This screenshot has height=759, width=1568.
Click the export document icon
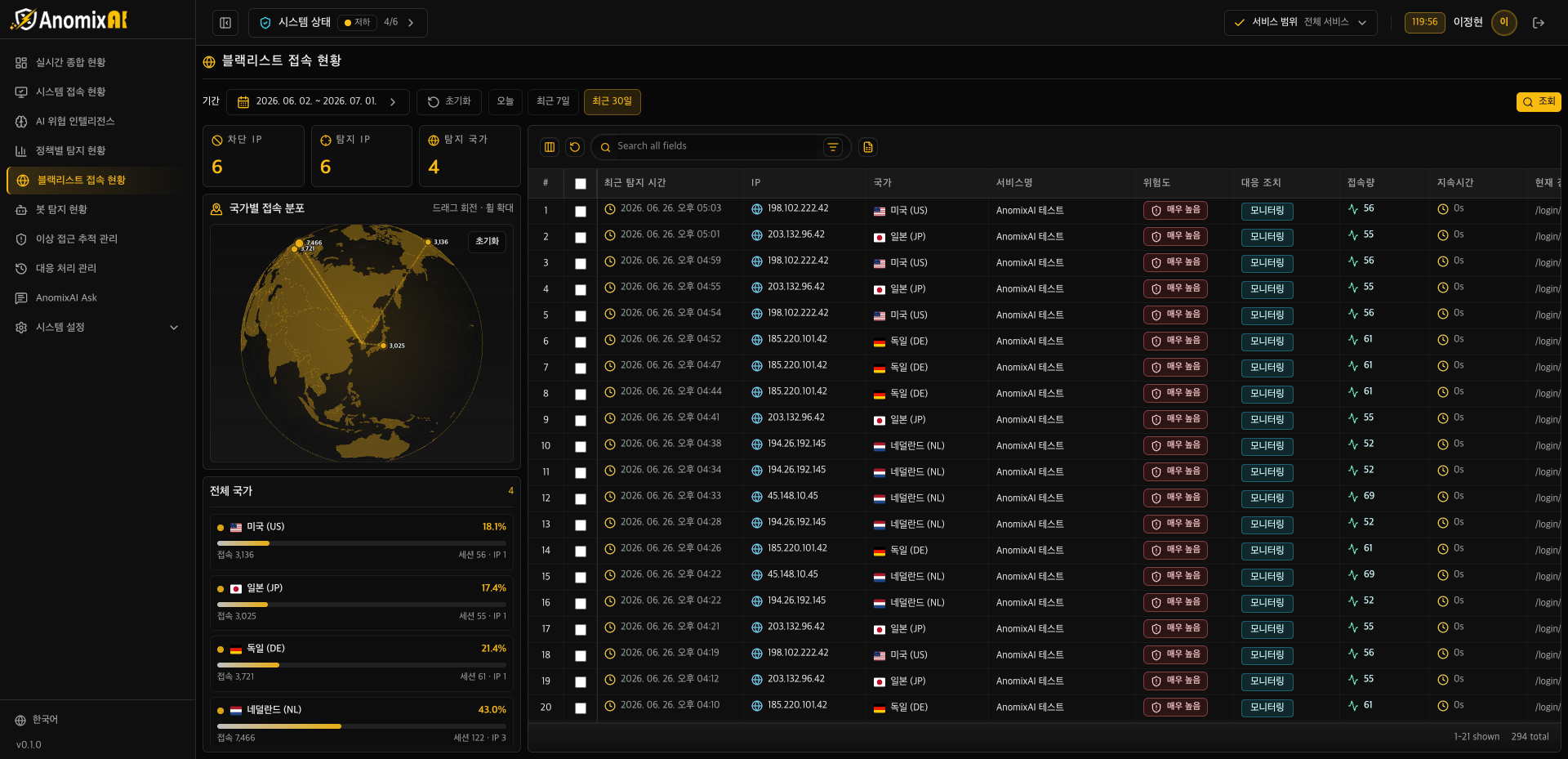pyautogui.click(x=868, y=147)
